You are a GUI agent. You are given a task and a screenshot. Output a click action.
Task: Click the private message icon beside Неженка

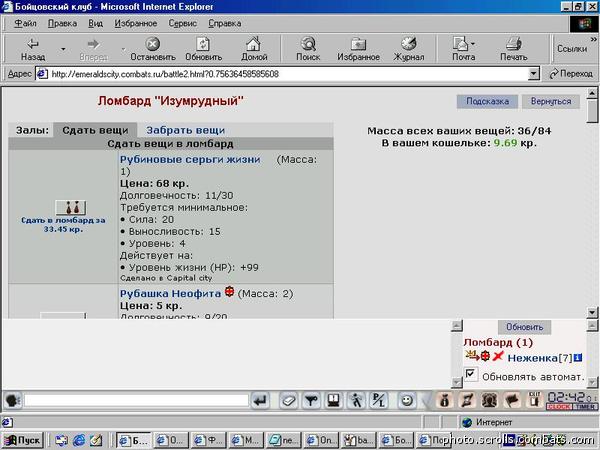(x=472, y=356)
